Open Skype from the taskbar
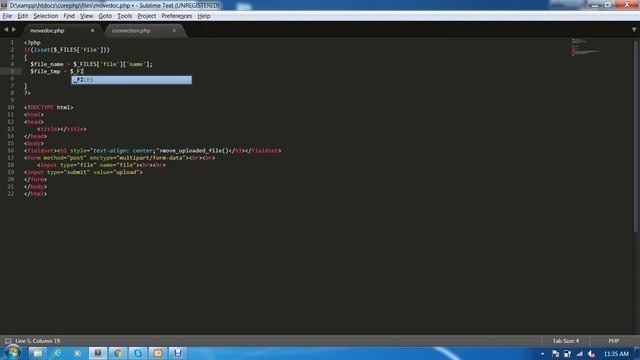The height and width of the screenshot is (360, 640). [138, 353]
